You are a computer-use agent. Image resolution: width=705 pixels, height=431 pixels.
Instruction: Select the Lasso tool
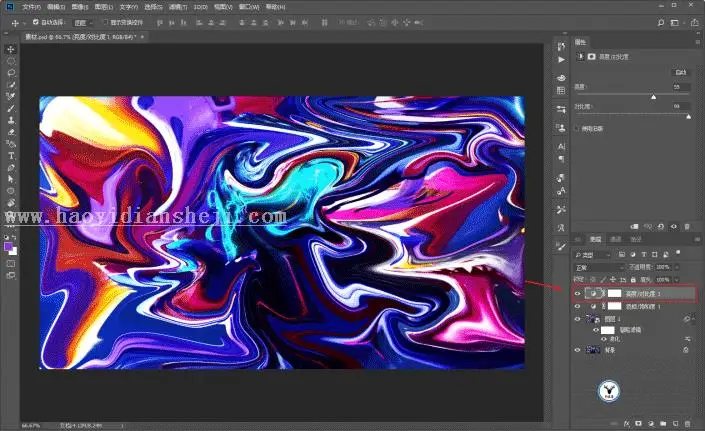(x=11, y=73)
